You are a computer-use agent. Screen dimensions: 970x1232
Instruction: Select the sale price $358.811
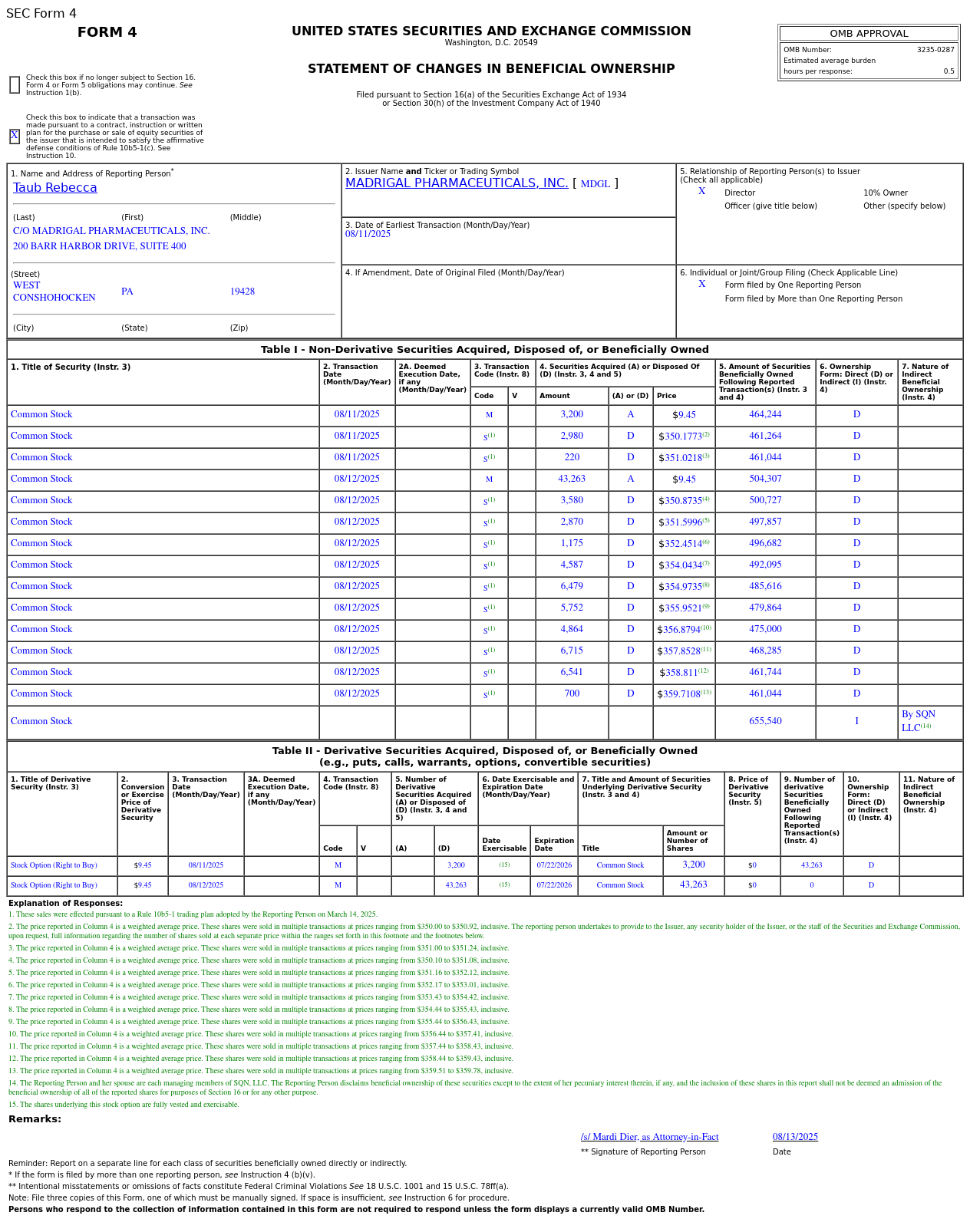678,673
